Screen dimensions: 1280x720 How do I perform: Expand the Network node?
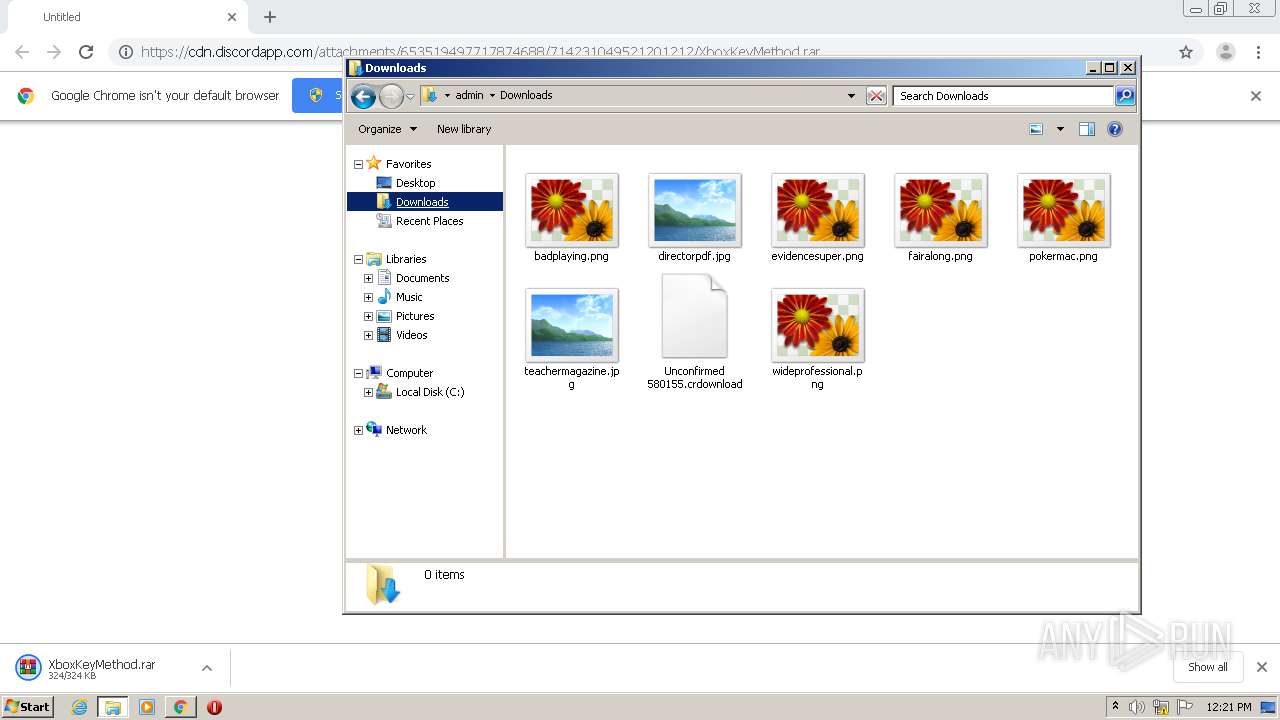(x=358, y=430)
